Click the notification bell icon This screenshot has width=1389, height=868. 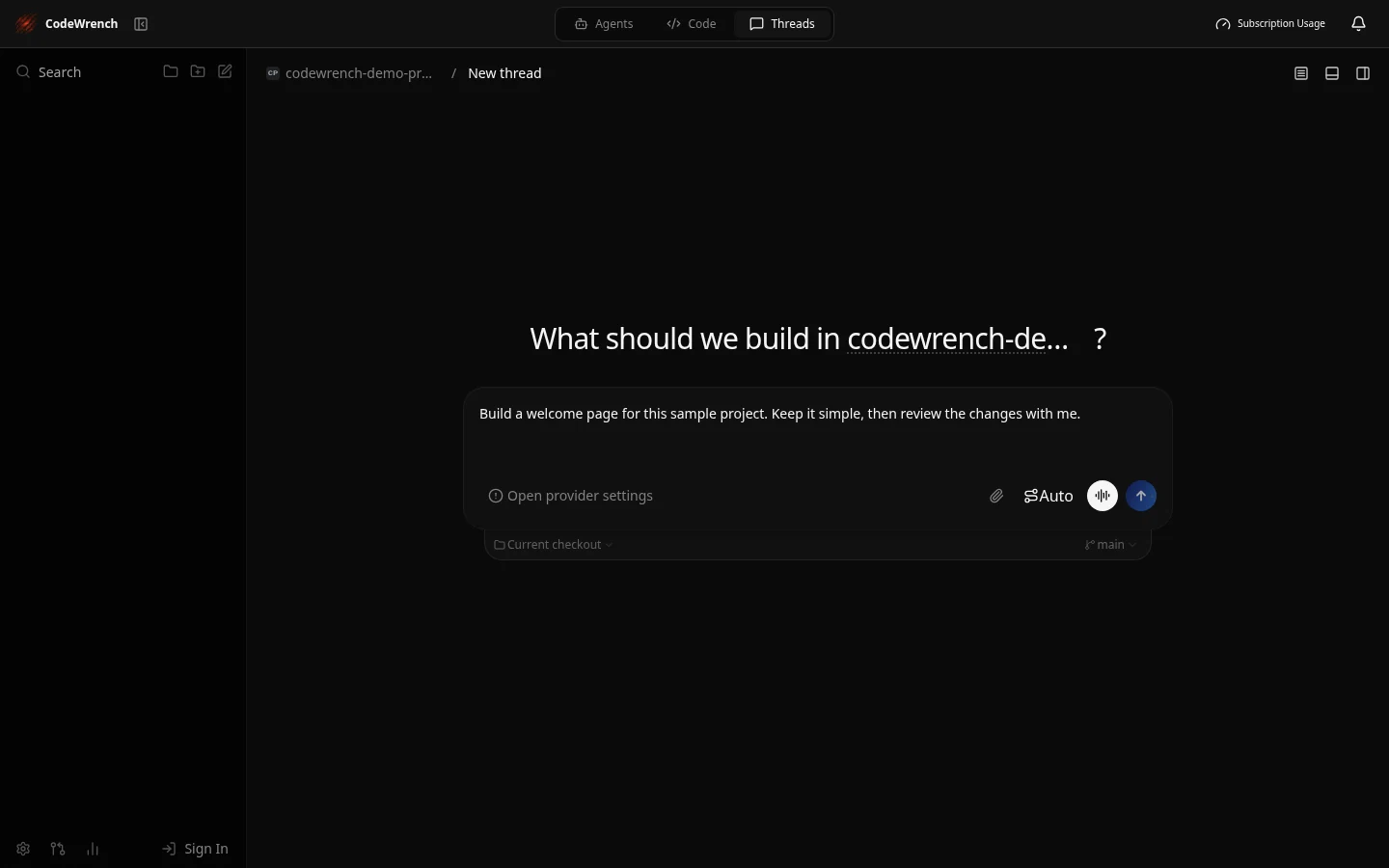(1358, 23)
